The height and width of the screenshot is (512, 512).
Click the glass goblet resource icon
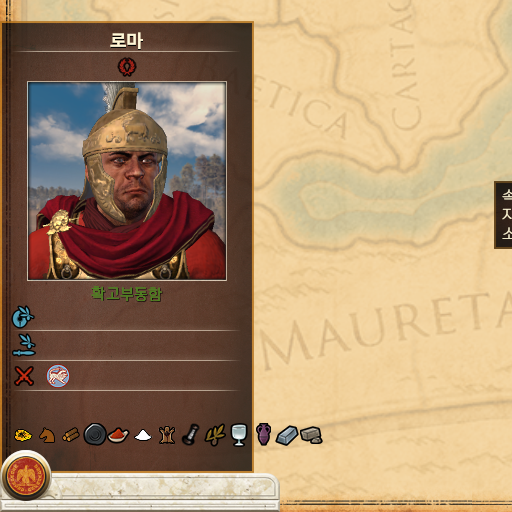[x=239, y=435]
